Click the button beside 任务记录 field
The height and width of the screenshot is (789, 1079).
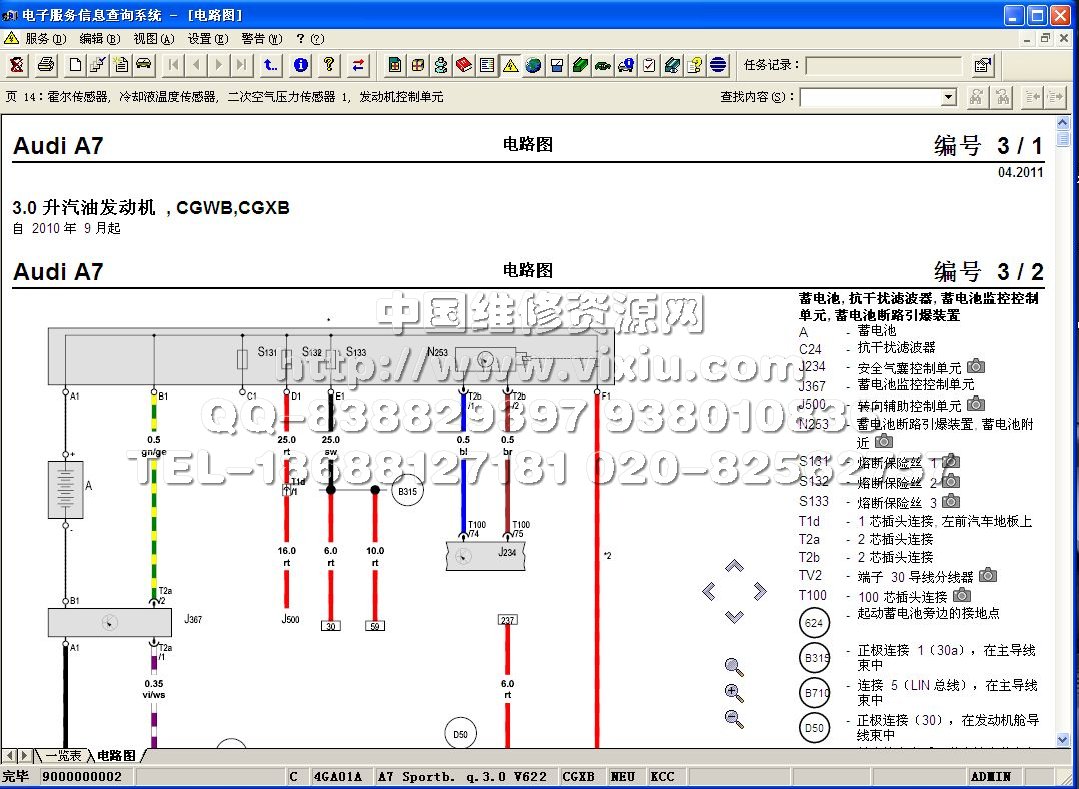pyautogui.click(x=983, y=65)
